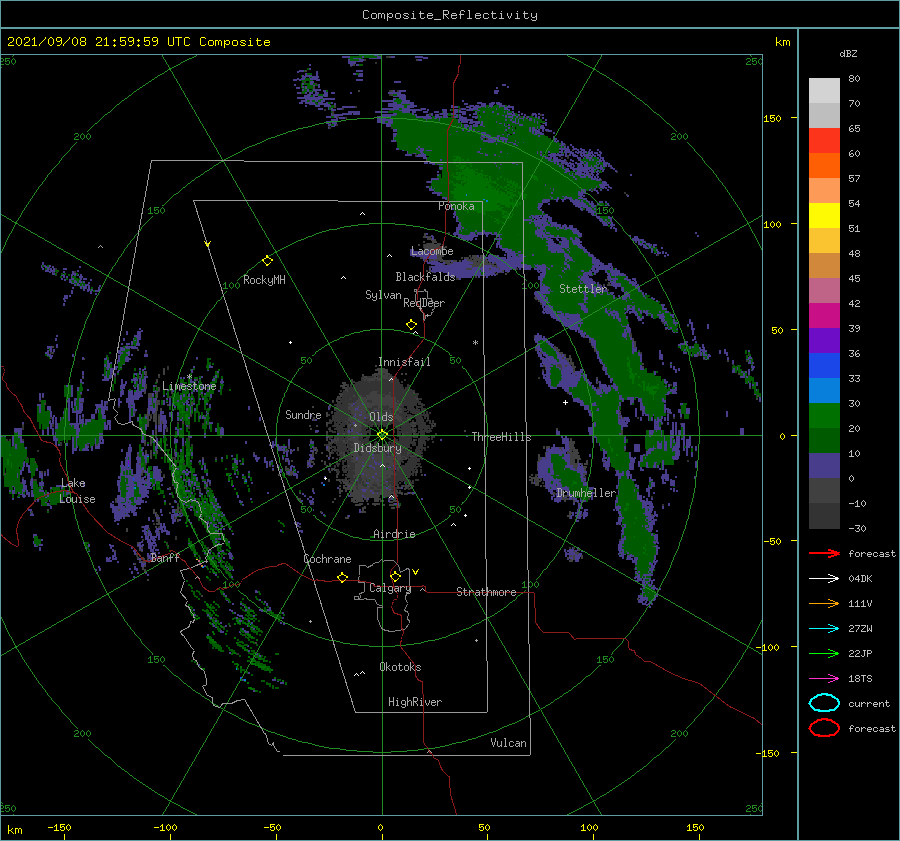Select the yellow 54 dBZ color swatch
Image resolution: width=900 pixels, height=841 pixels.
point(824,216)
